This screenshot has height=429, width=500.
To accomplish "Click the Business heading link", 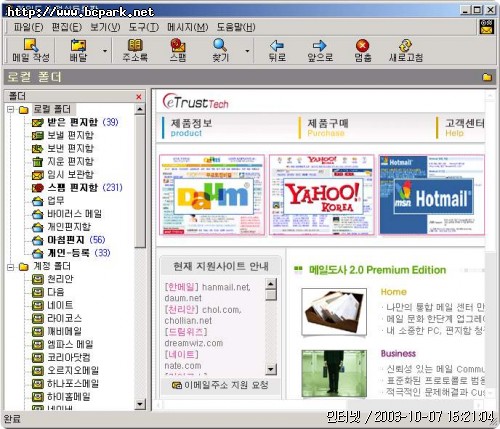I will (398, 354).
